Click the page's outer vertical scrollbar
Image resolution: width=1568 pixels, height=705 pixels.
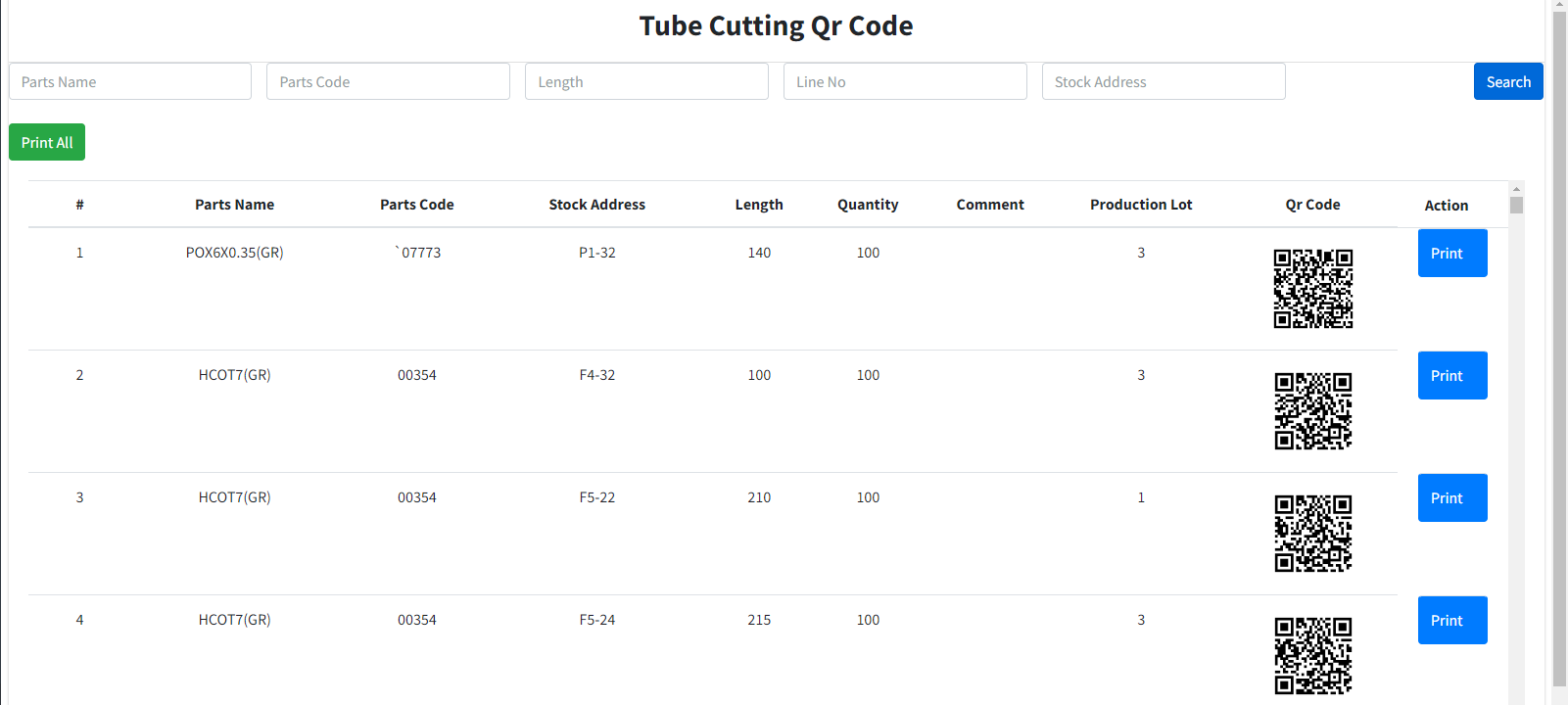1559,343
